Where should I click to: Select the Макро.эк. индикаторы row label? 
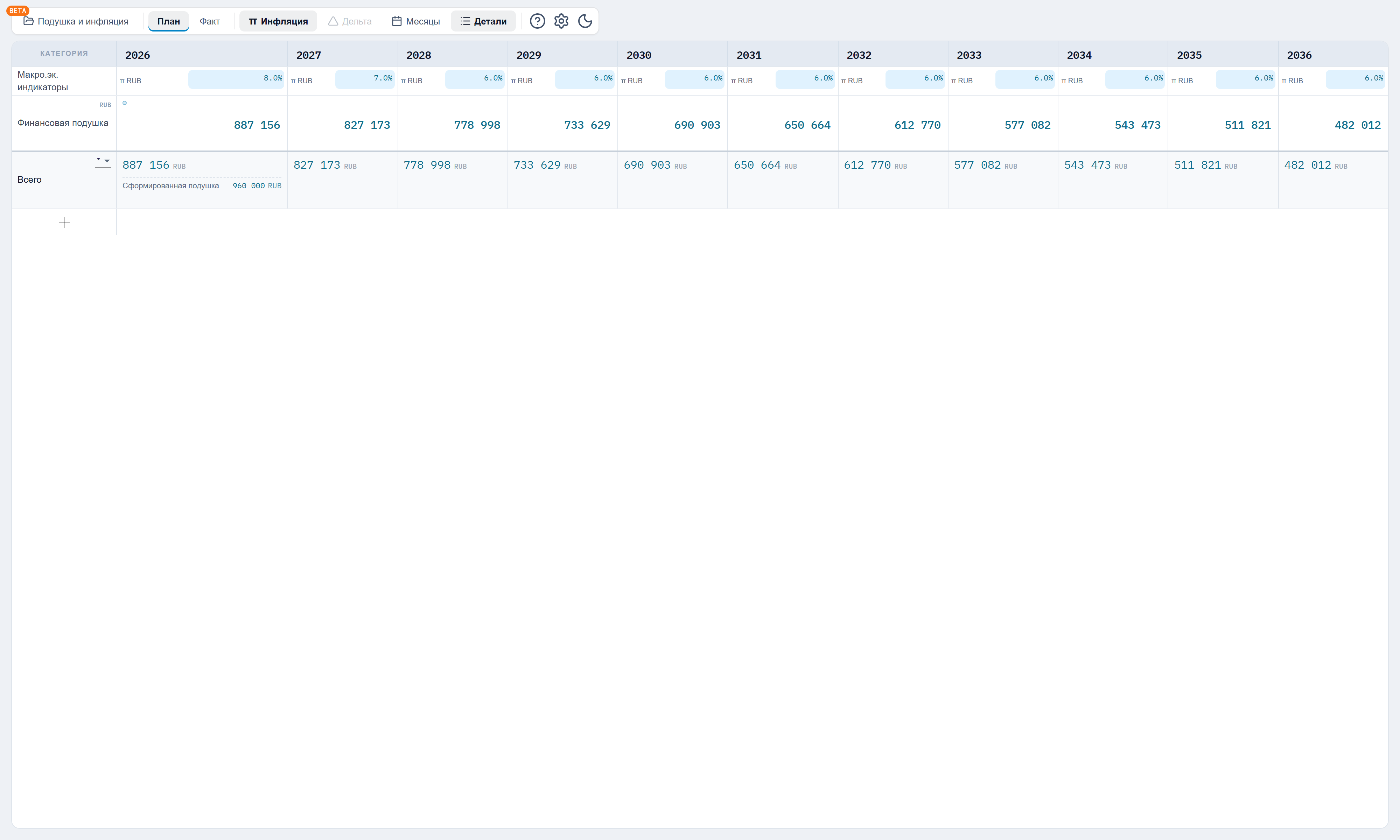coord(42,81)
